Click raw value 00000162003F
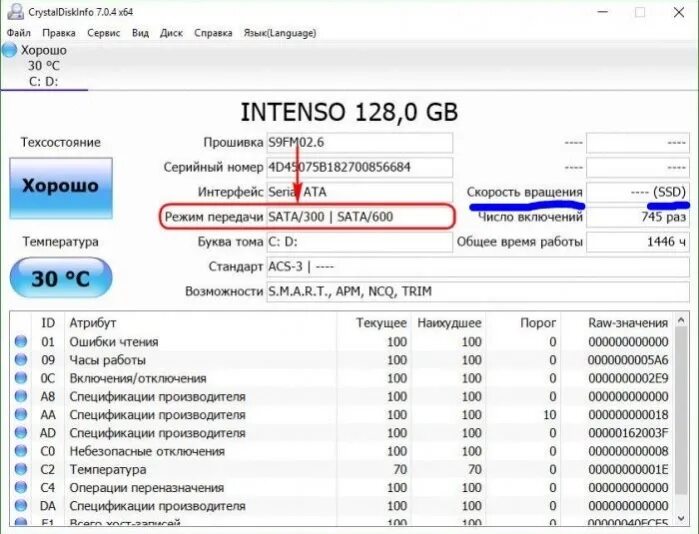 click(x=628, y=433)
